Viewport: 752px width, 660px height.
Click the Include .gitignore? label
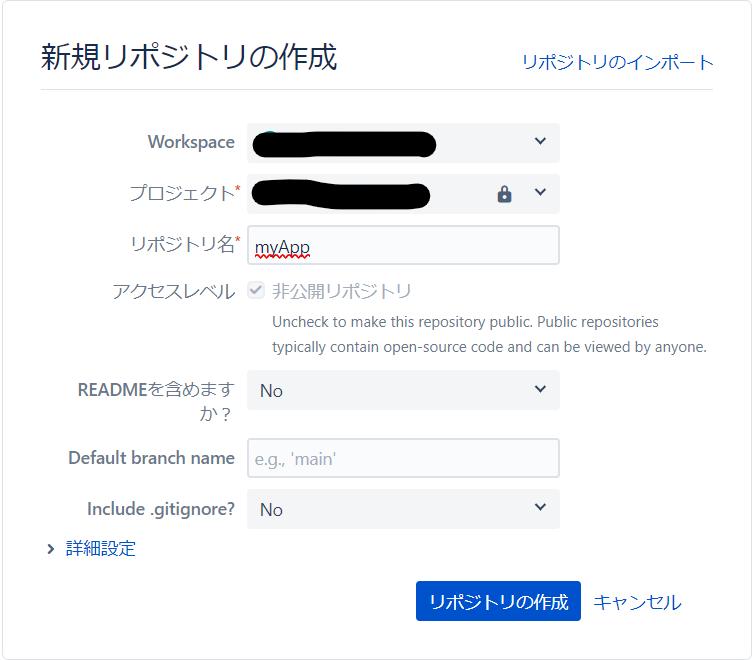pyautogui.click(x=161, y=509)
